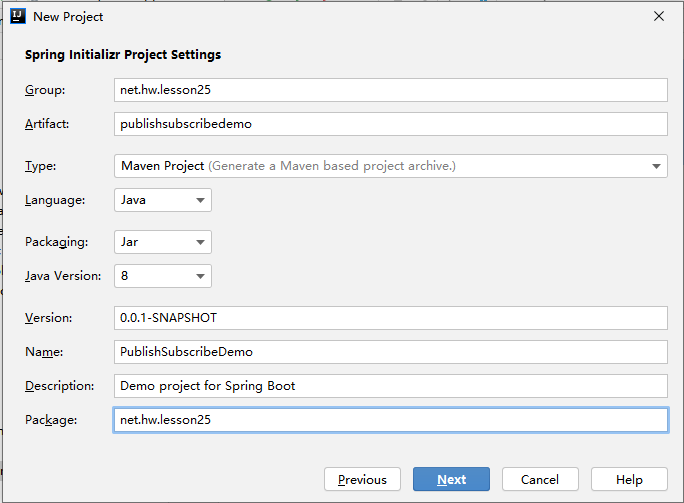Click the Package input field
Image resolution: width=684 pixels, height=503 pixels.
point(390,420)
